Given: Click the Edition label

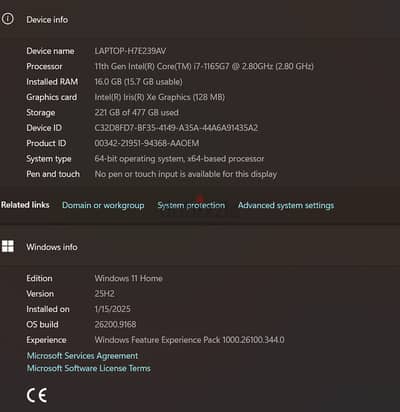Looking at the screenshot, I should tap(39, 278).
